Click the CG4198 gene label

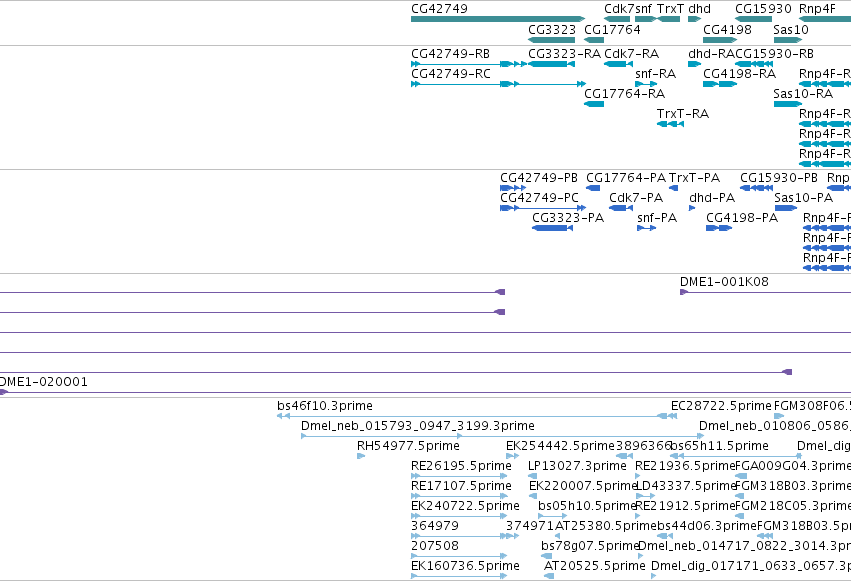[x=727, y=29]
